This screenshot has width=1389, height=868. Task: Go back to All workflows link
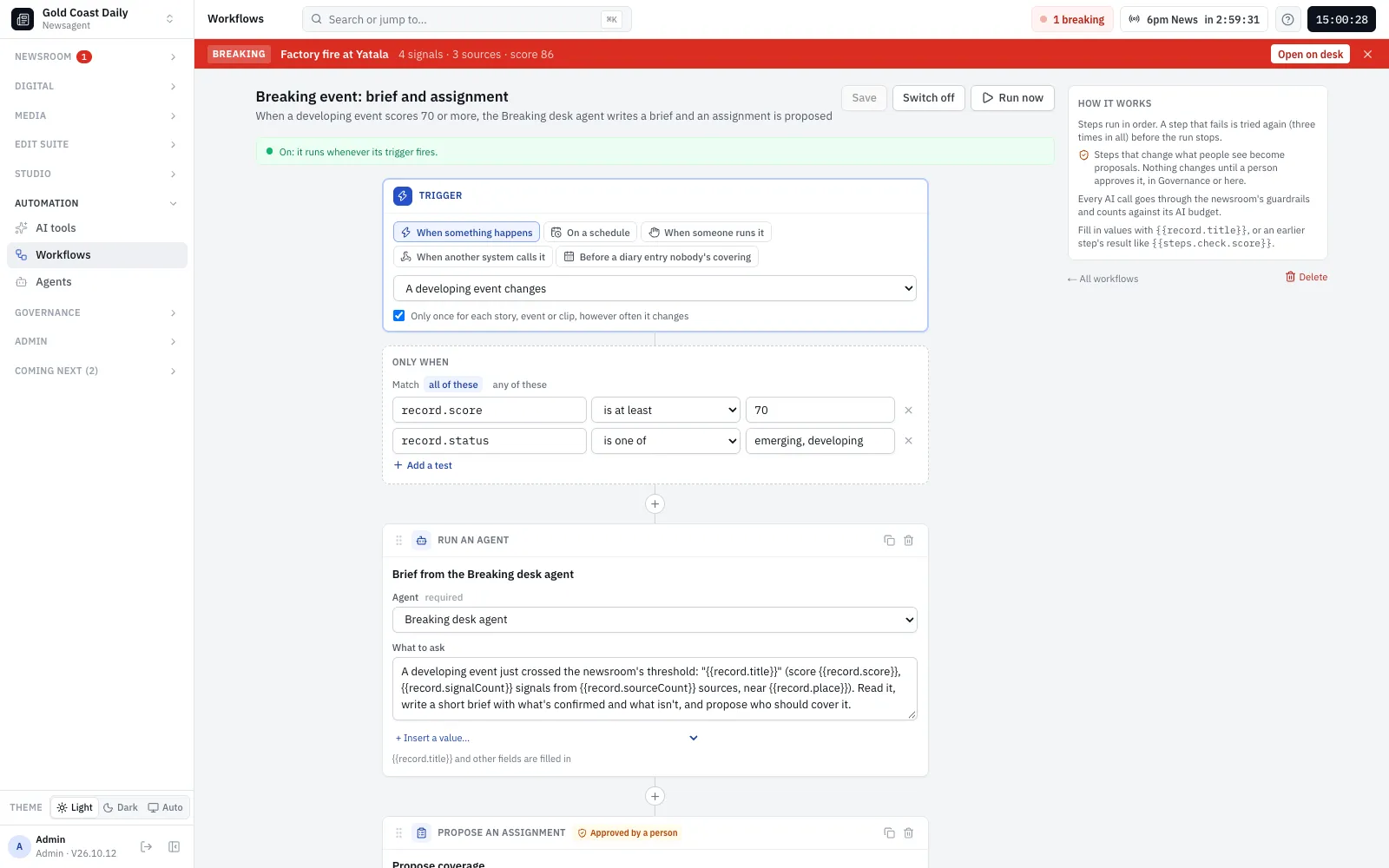[x=1103, y=279]
